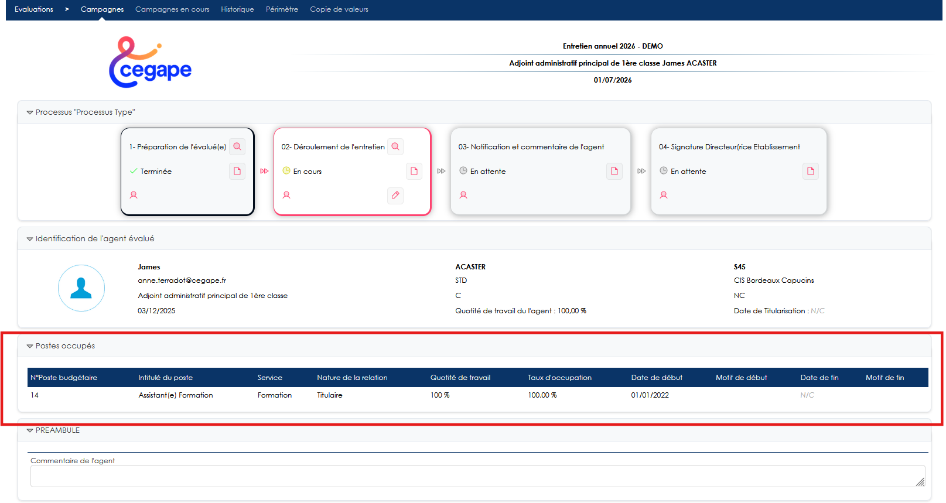Open the Copie de valeurs tab
Image resolution: width=946 pixels, height=503 pixels.
339,10
